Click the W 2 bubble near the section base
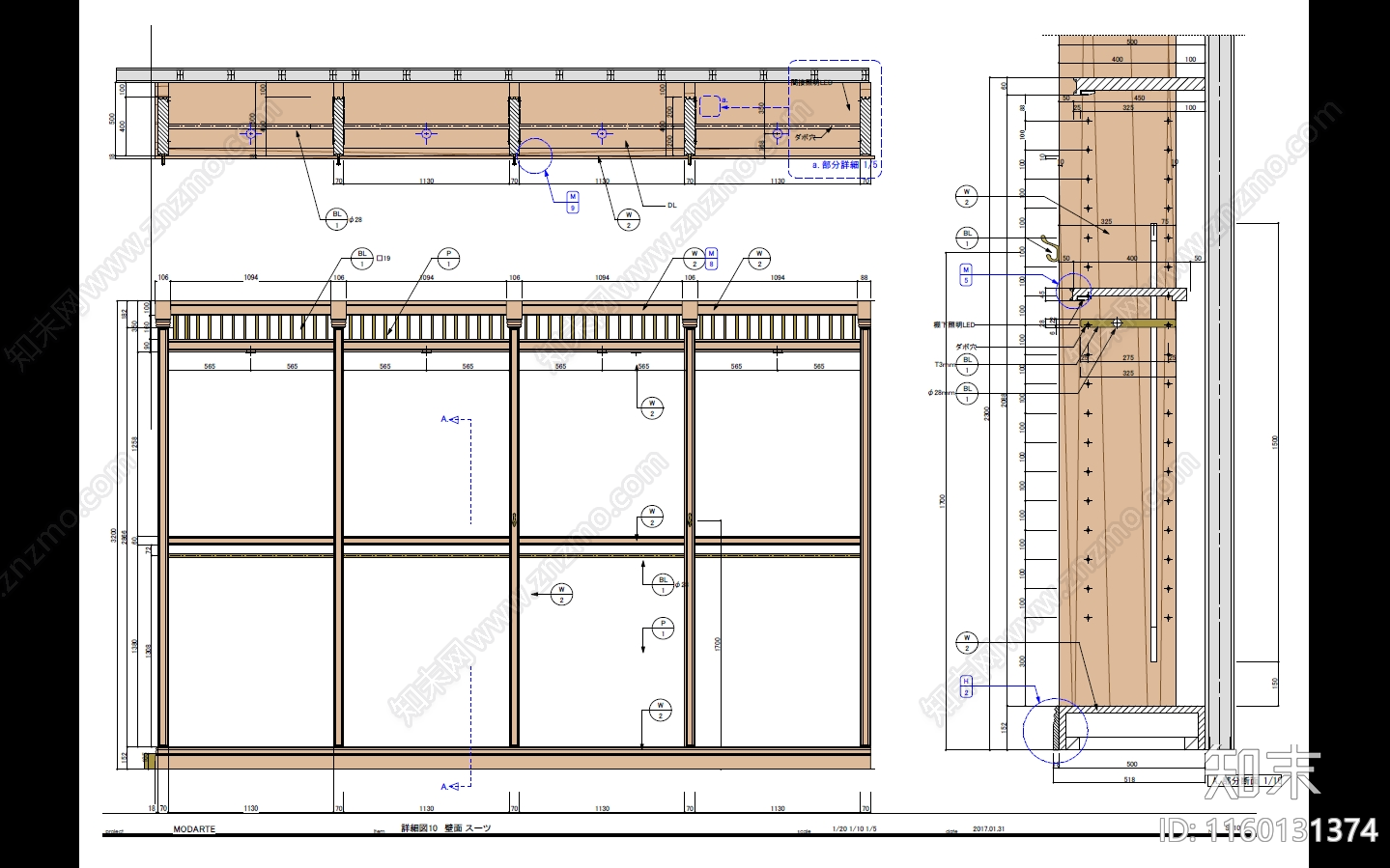The width and height of the screenshot is (1390, 868). (967, 642)
